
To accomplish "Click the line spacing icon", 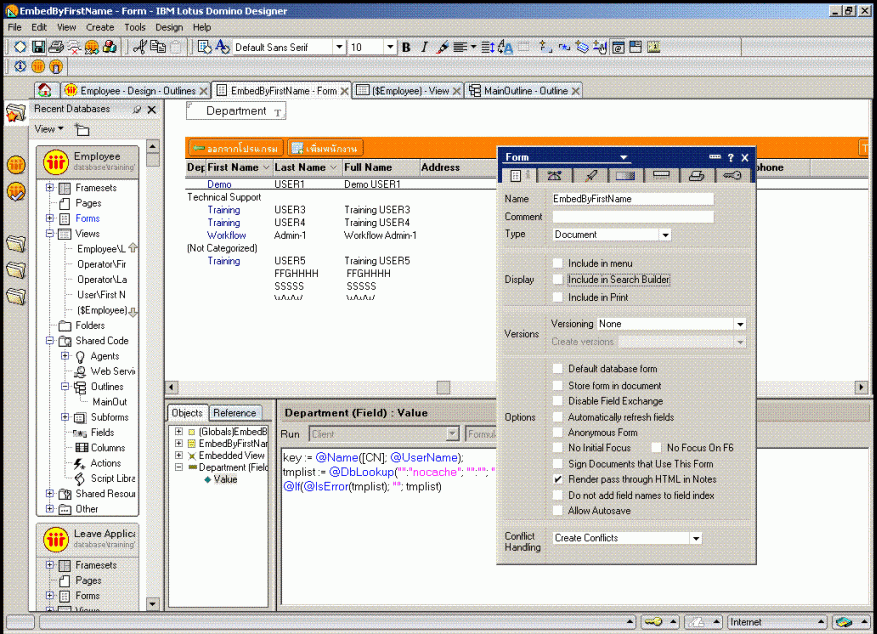I will (487, 48).
